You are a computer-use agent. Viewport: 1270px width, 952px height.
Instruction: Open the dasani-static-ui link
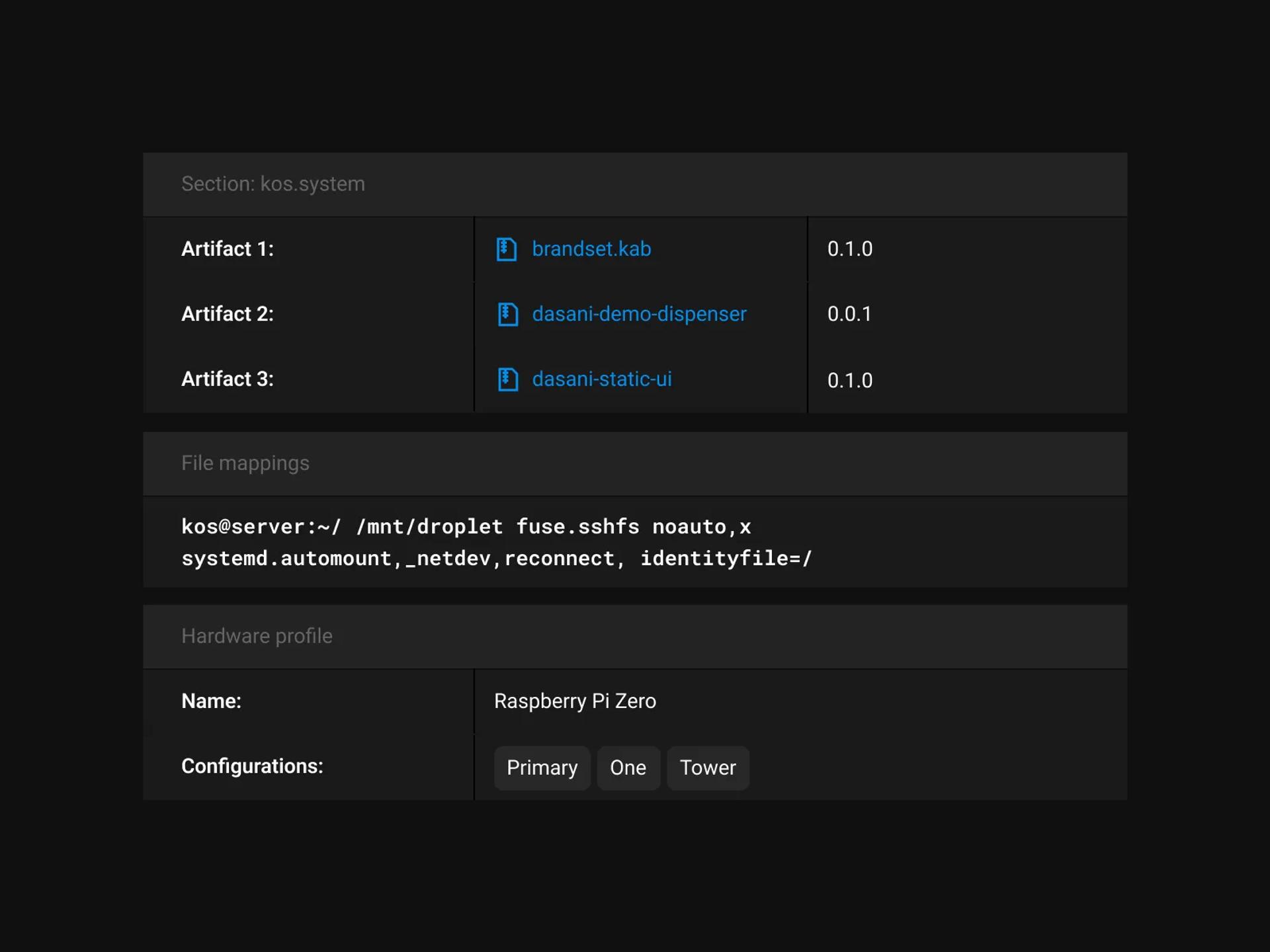[602, 379]
